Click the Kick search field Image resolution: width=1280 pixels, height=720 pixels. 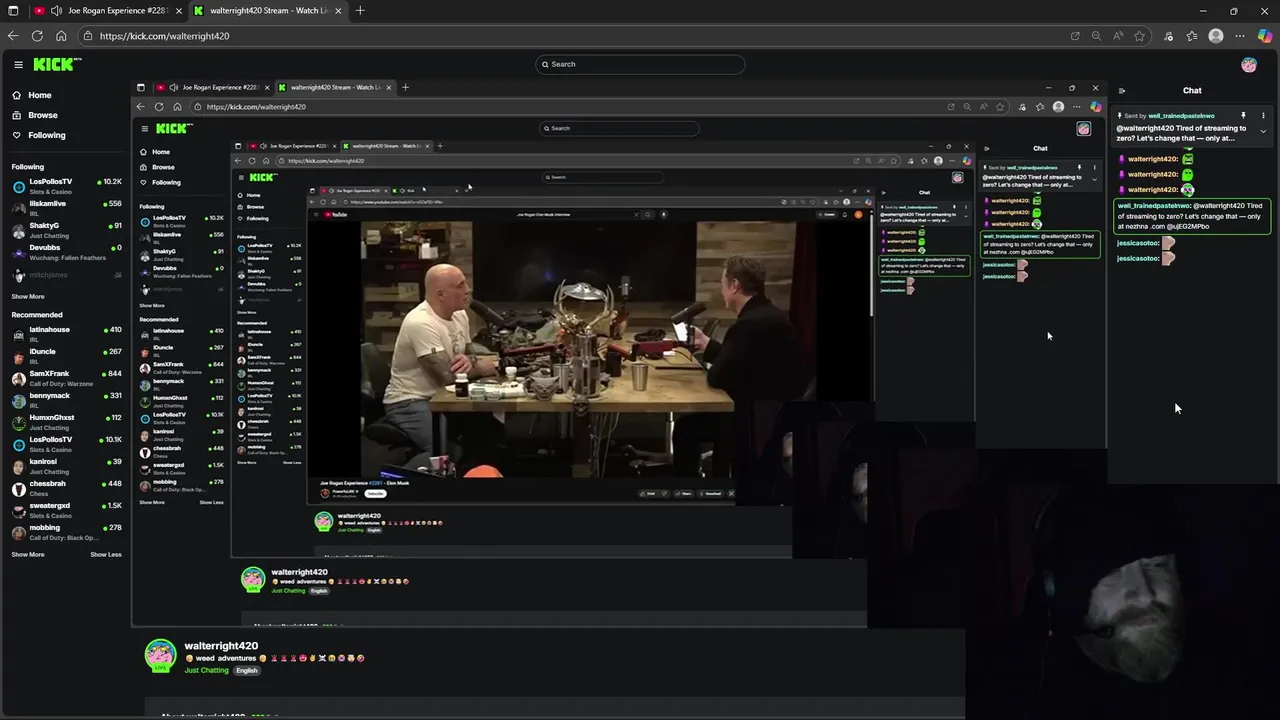coord(640,64)
